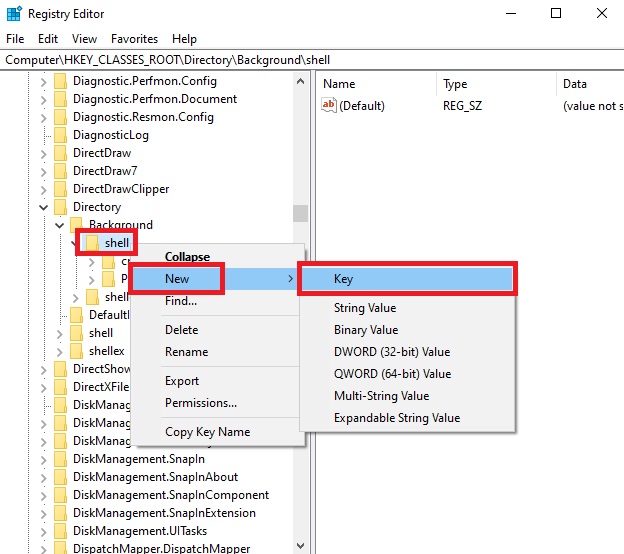Click Permissions... in the context menu
The height and width of the screenshot is (554, 624).
[201, 403]
